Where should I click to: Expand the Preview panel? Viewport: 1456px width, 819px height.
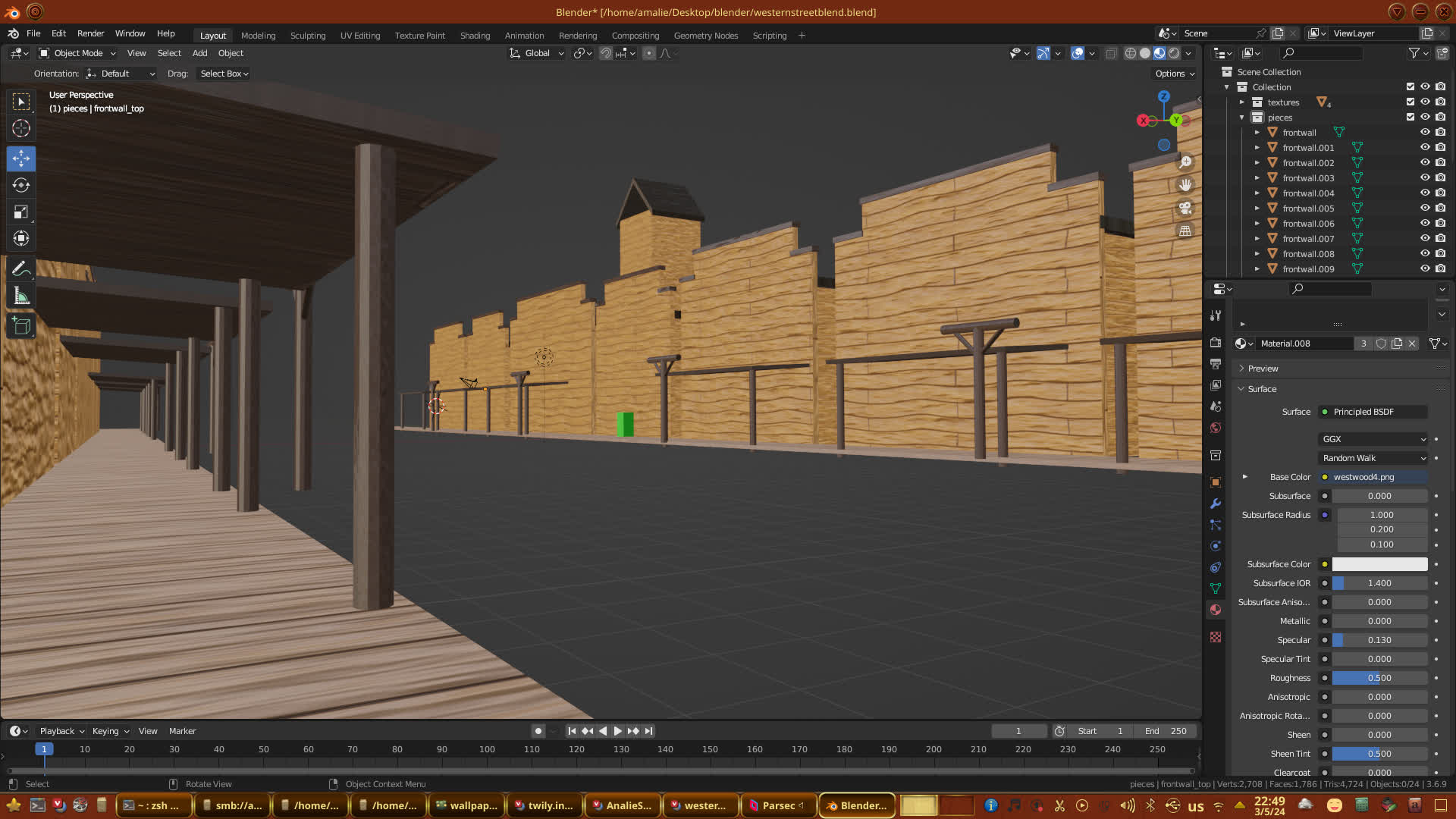(x=1263, y=369)
